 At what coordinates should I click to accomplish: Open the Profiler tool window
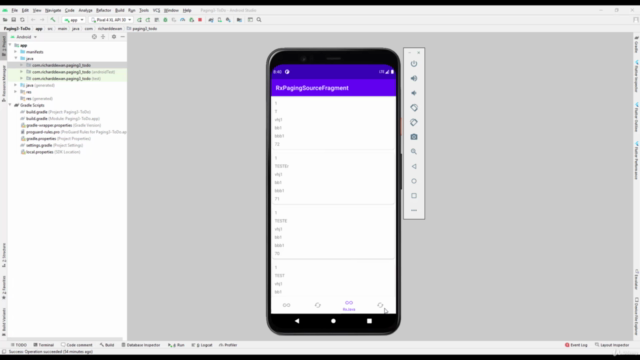click(228, 345)
